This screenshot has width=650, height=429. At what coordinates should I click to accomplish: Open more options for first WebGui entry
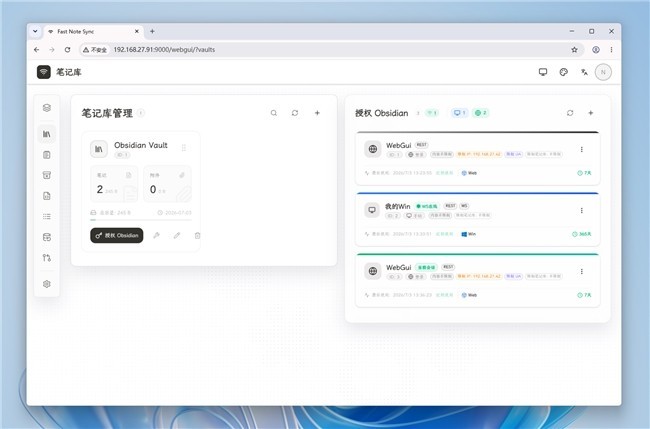582,149
